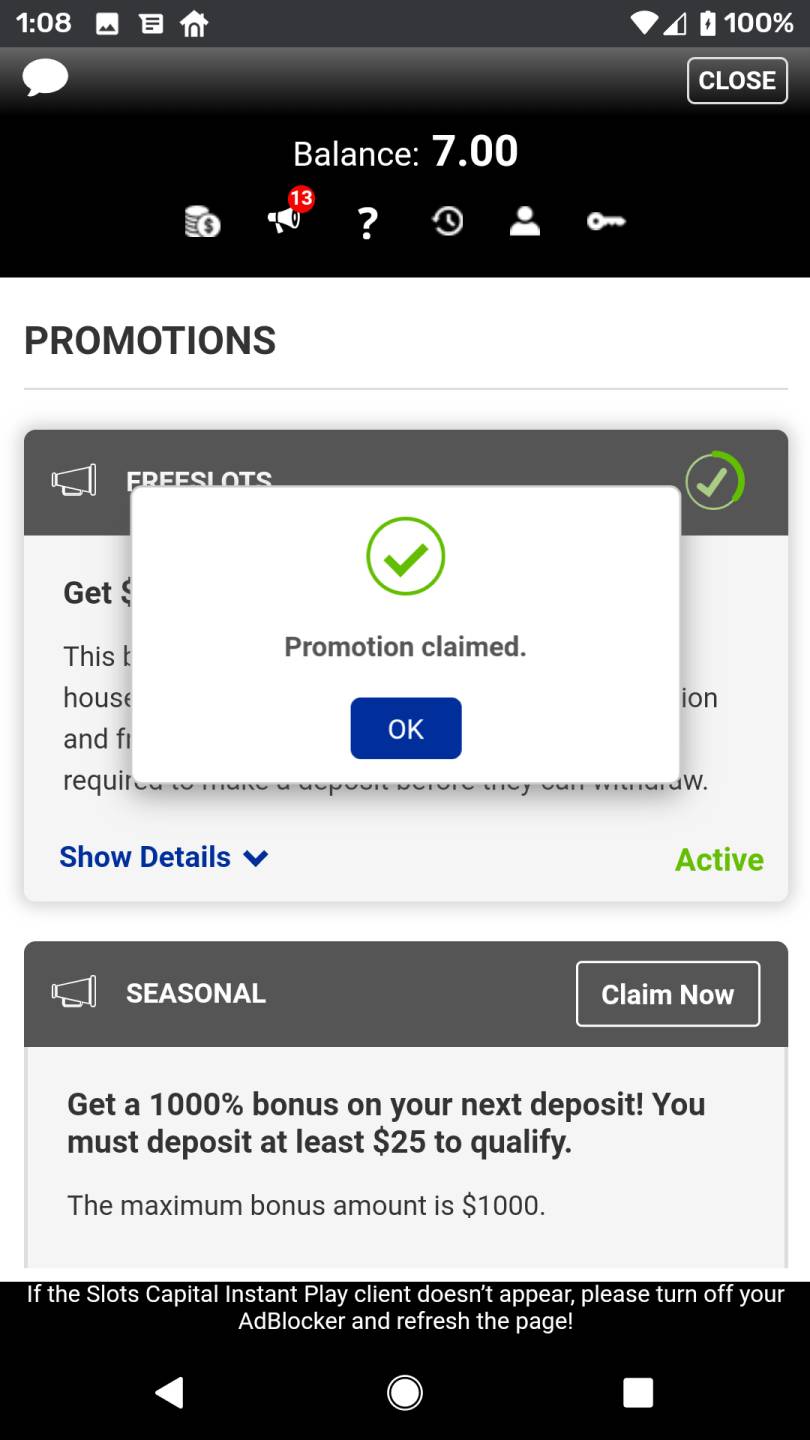Open help question mark icon
The width and height of the screenshot is (810, 1440).
[368, 222]
